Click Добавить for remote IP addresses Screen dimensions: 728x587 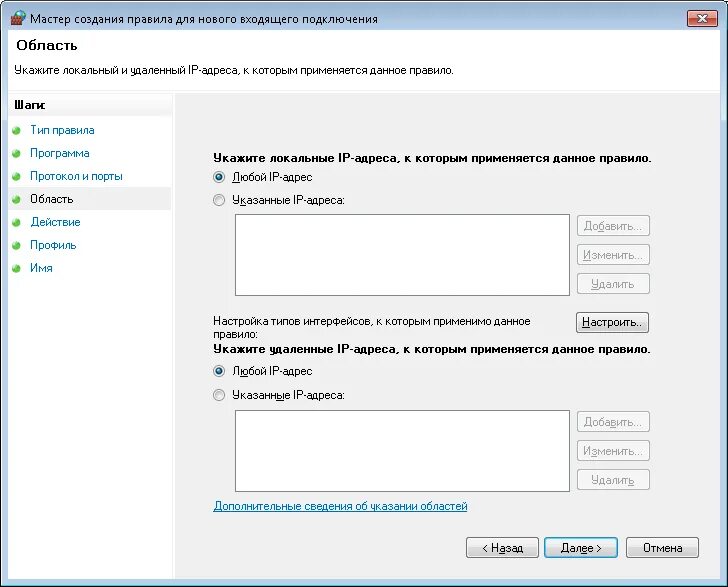pos(613,422)
